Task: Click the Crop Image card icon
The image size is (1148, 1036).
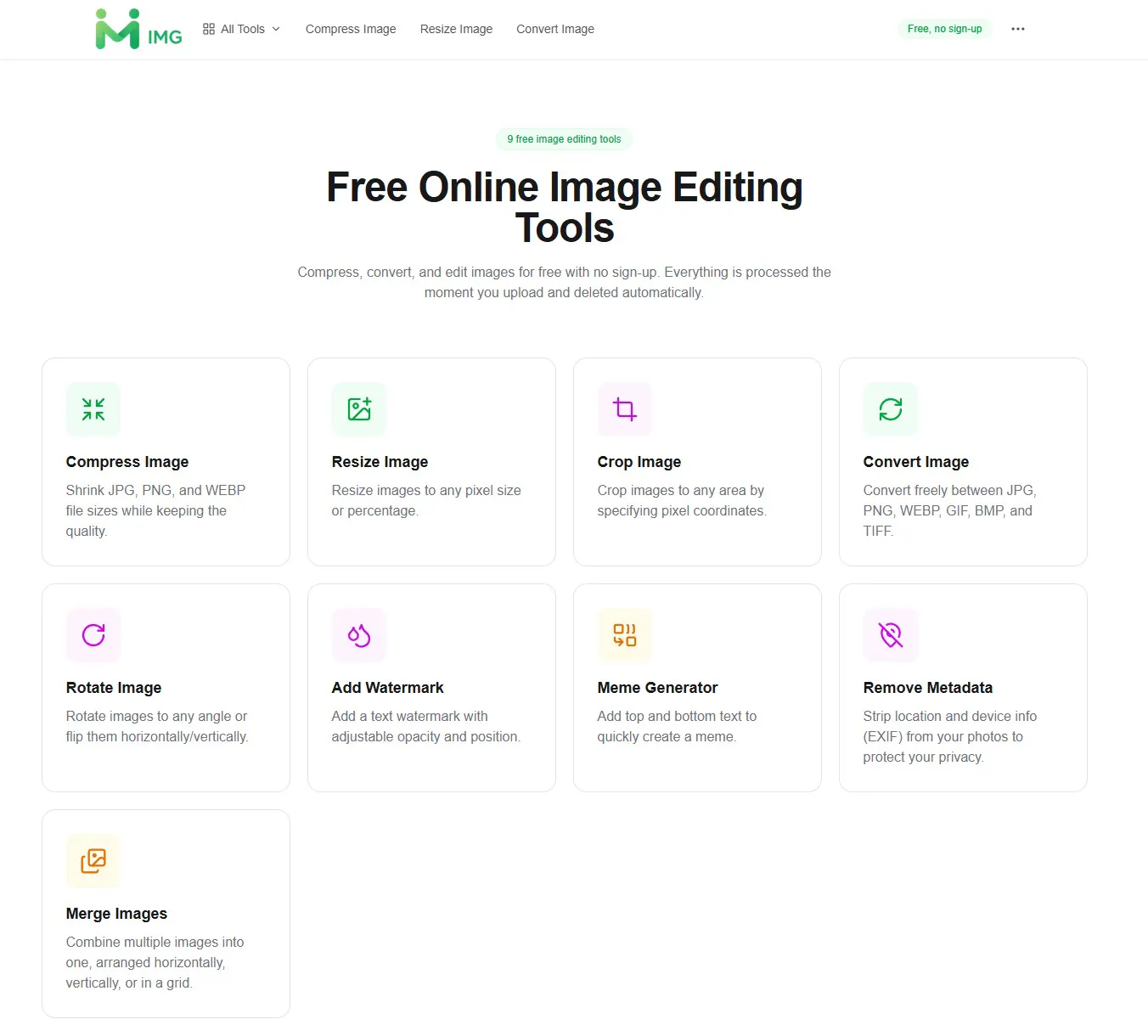Action: 625,409
